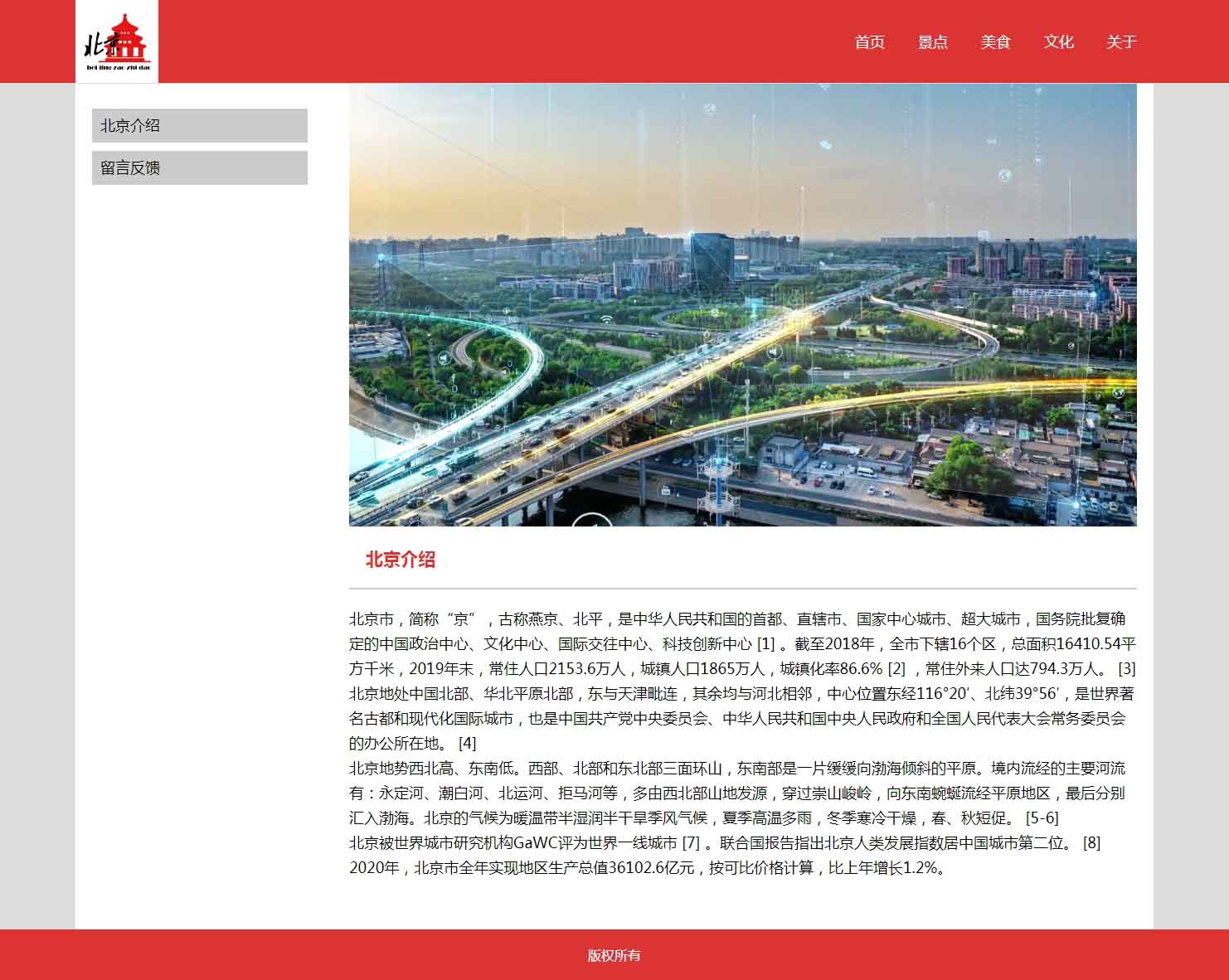The image size is (1229, 980).
Task: Click the line starting 2020年，北京市全年
Action: 648,867
